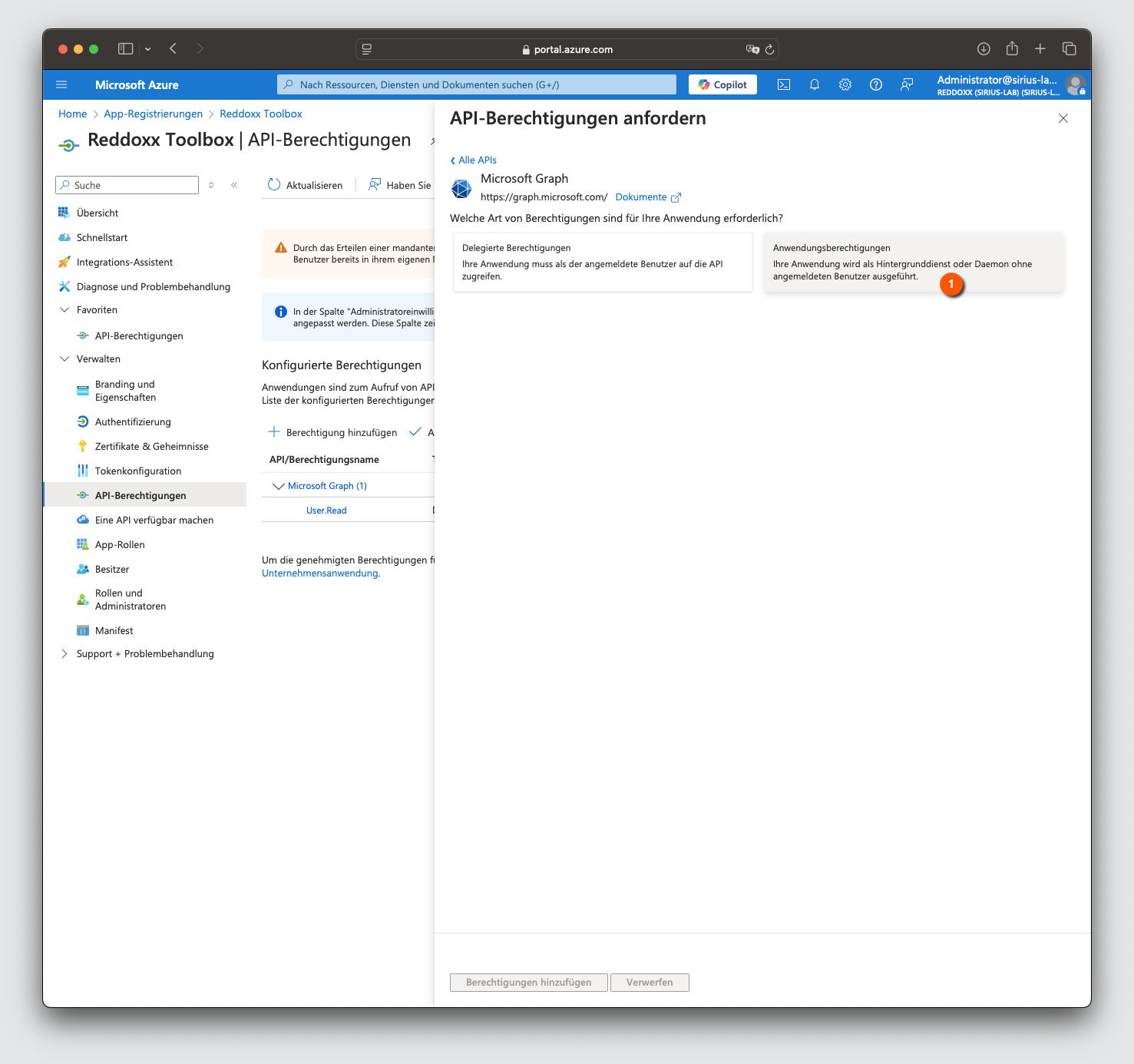Collapse the Verwalten section
This screenshot has width=1134, height=1064.
coord(64,359)
